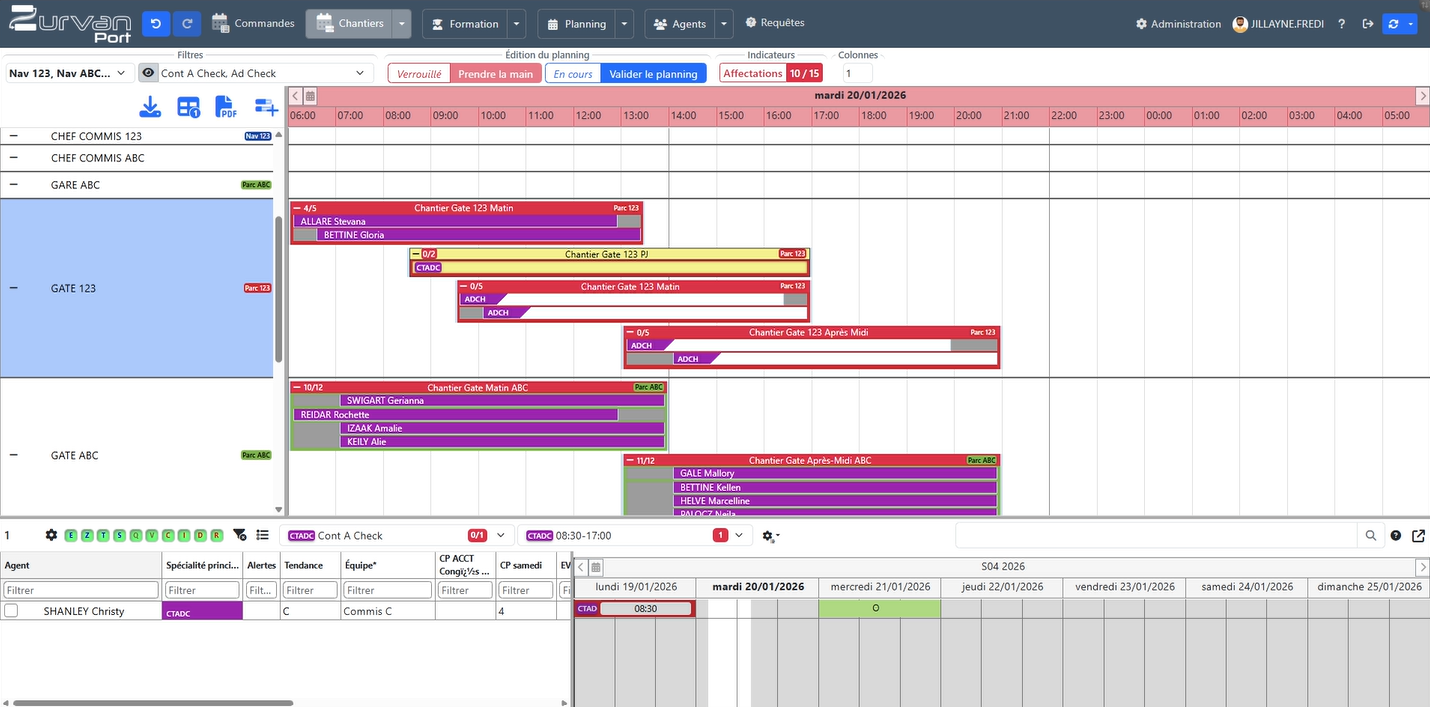Click the download planning icon
This screenshot has height=707, width=1430.
click(150, 107)
